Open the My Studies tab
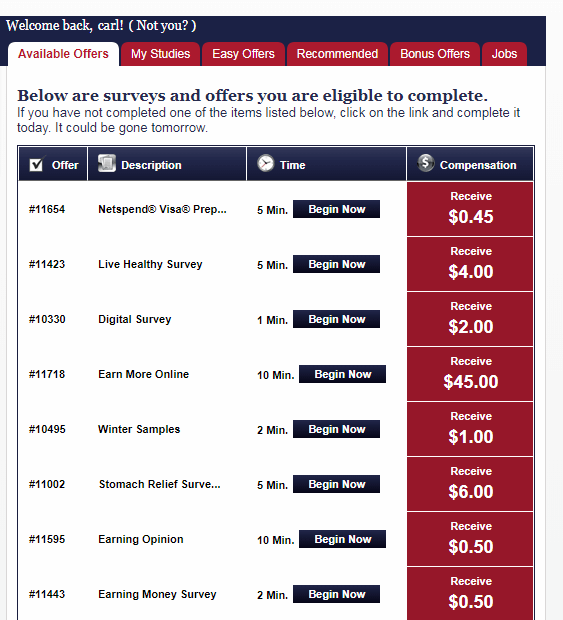This screenshot has width=563, height=620. [161, 54]
